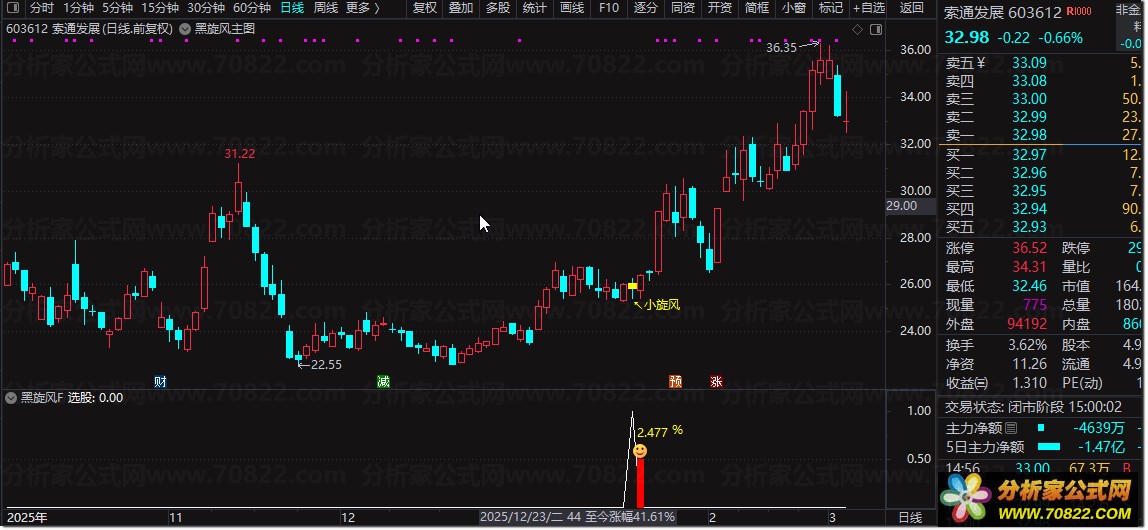Viewport: 1148px width, 530px height.
Task: Click the 31.22 peak price label
Action: [239, 154]
